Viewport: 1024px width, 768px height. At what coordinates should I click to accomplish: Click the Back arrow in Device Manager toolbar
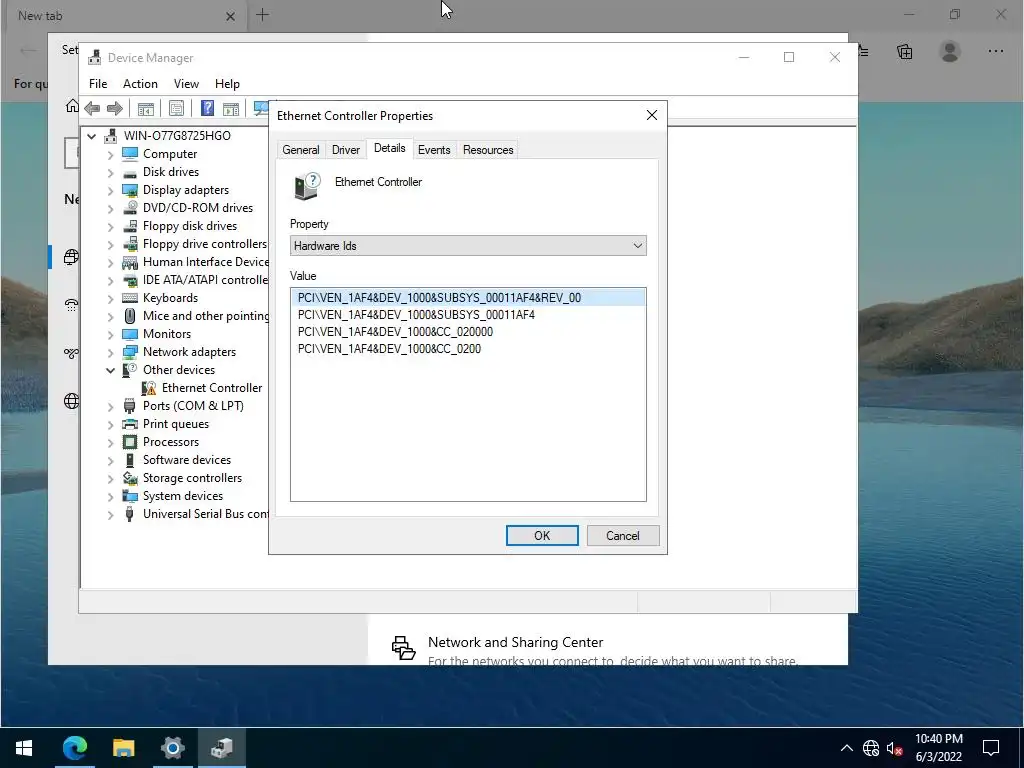pyautogui.click(x=92, y=108)
